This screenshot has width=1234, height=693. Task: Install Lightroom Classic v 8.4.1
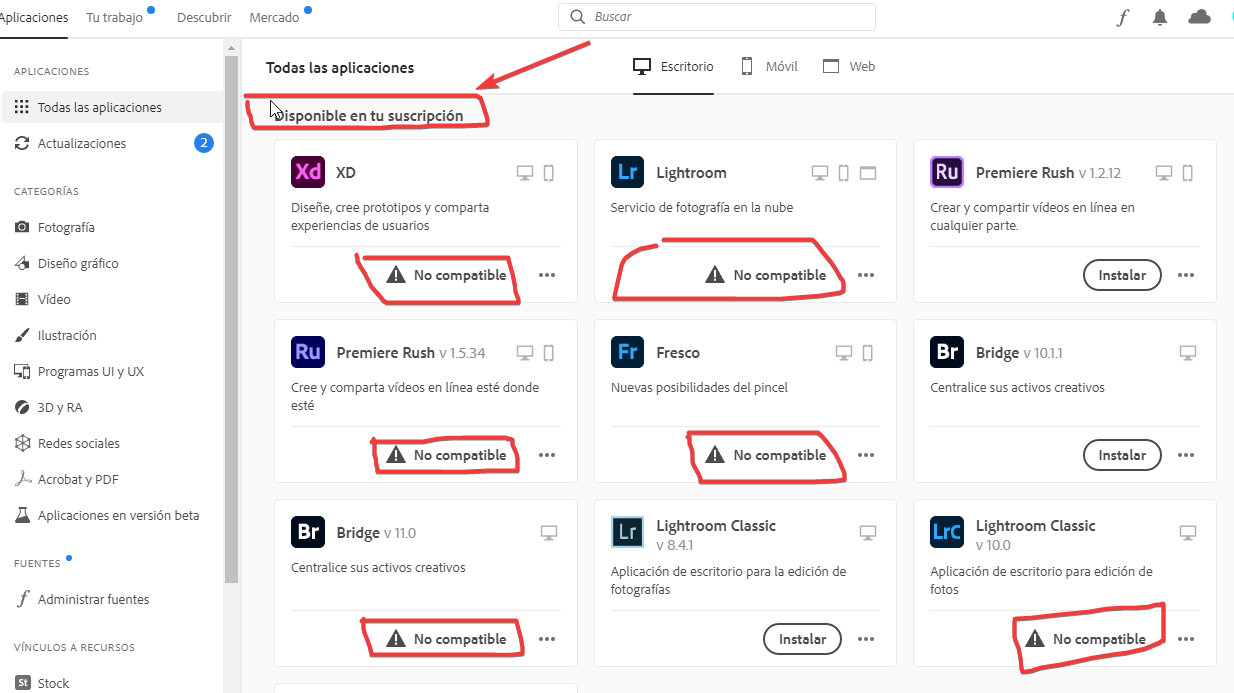(x=802, y=639)
